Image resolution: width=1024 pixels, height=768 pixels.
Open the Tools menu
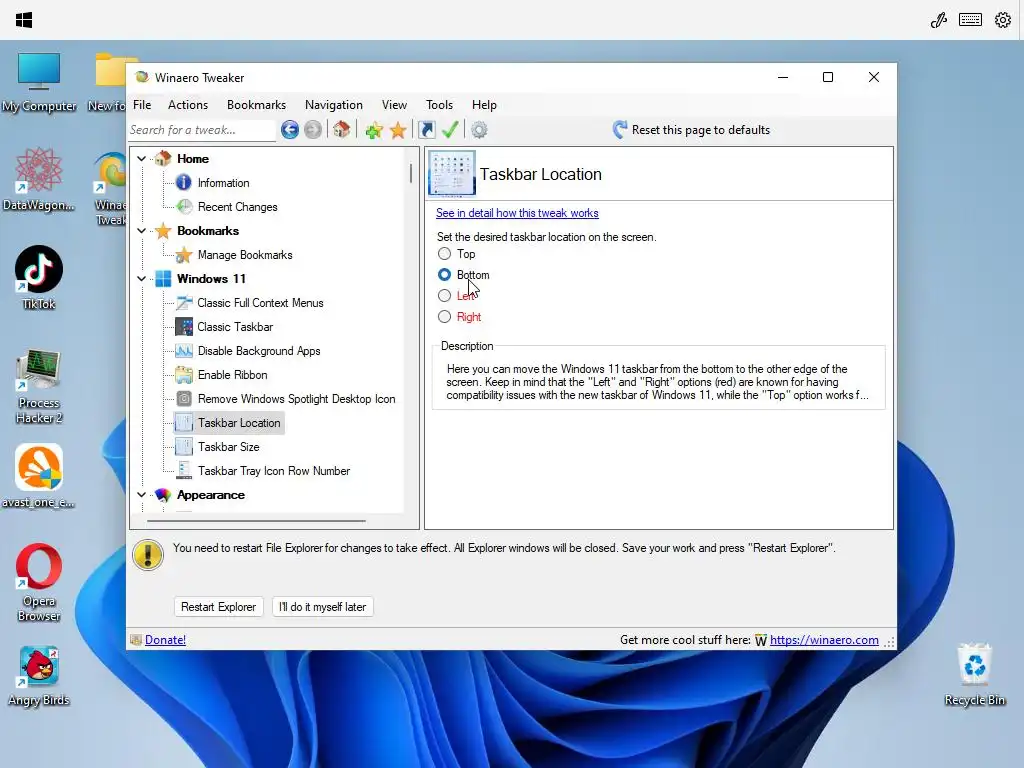439,105
